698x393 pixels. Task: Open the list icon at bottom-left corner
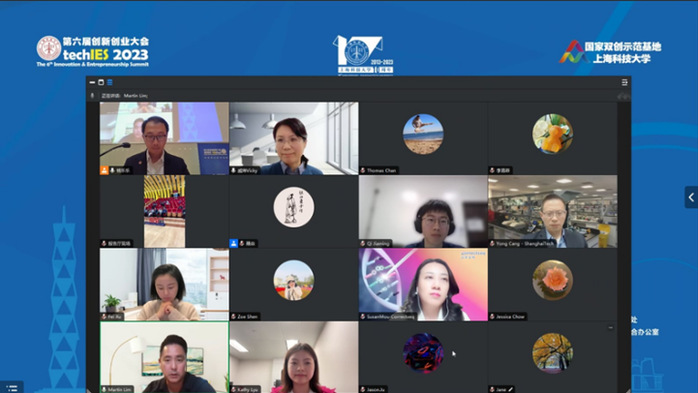(12, 388)
